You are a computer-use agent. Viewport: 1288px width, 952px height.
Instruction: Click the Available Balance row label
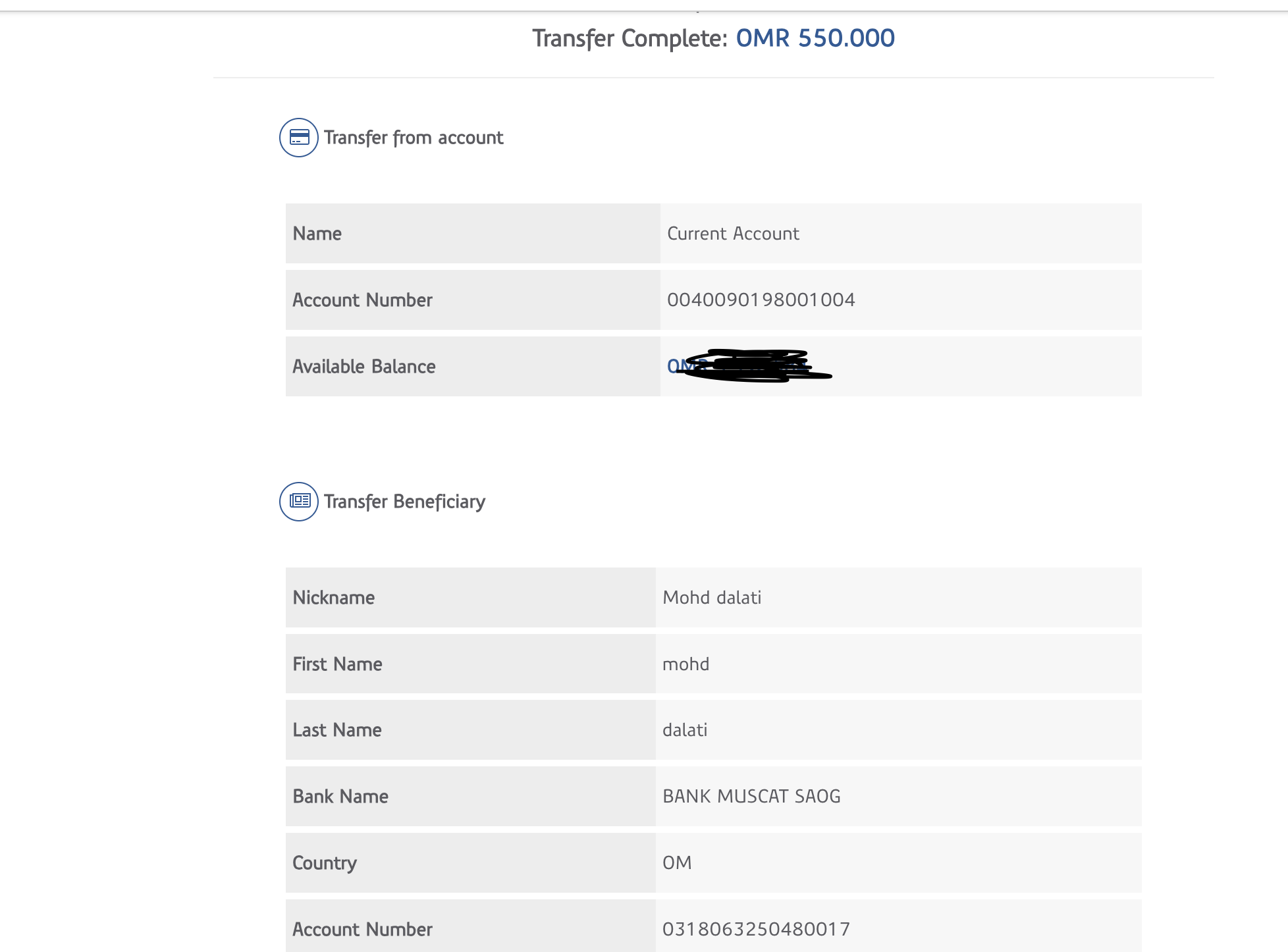click(363, 367)
